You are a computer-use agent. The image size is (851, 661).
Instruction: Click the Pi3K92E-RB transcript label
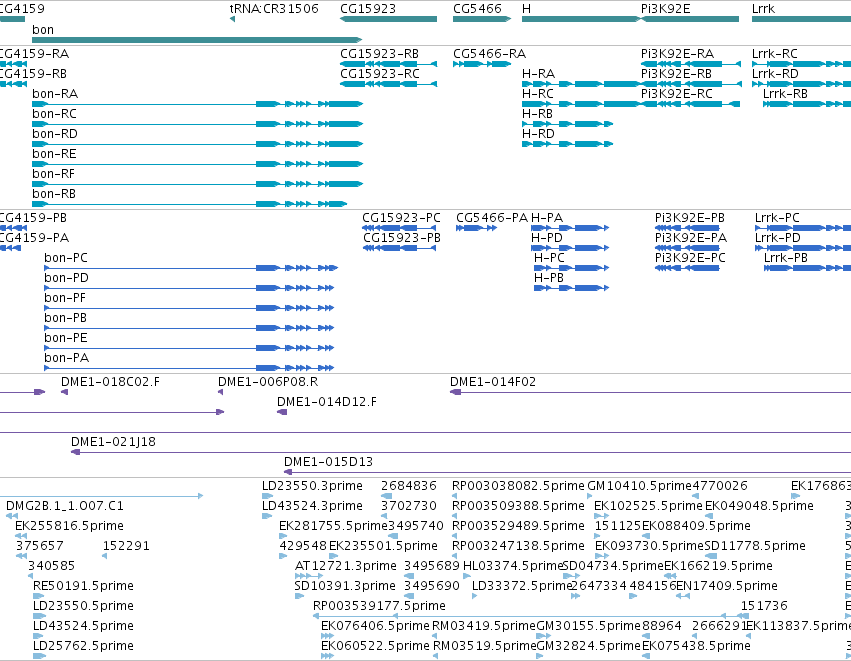pos(676,74)
